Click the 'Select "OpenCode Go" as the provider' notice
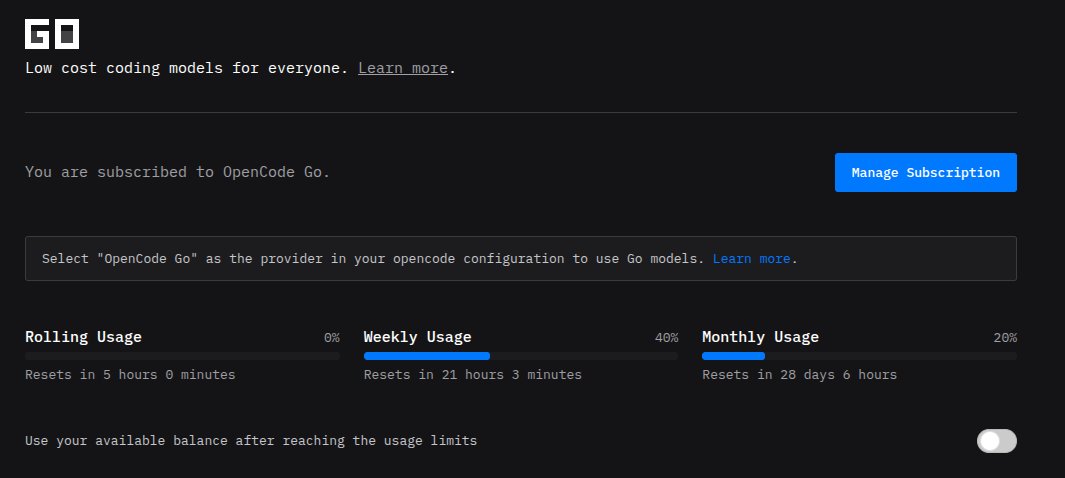This screenshot has height=478, width=1065. pos(520,259)
